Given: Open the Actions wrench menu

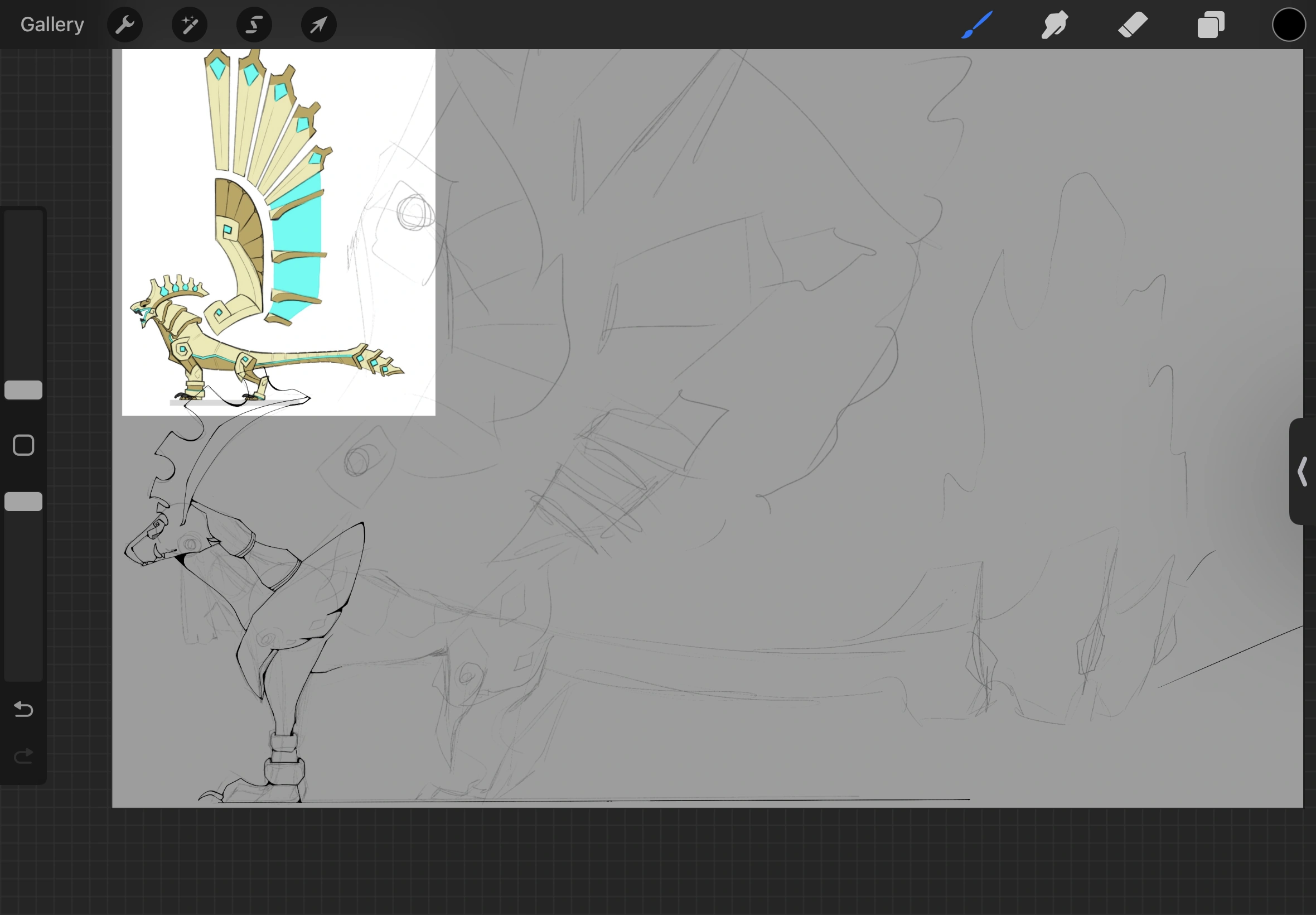Looking at the screenshot, I should click(125, 25).
